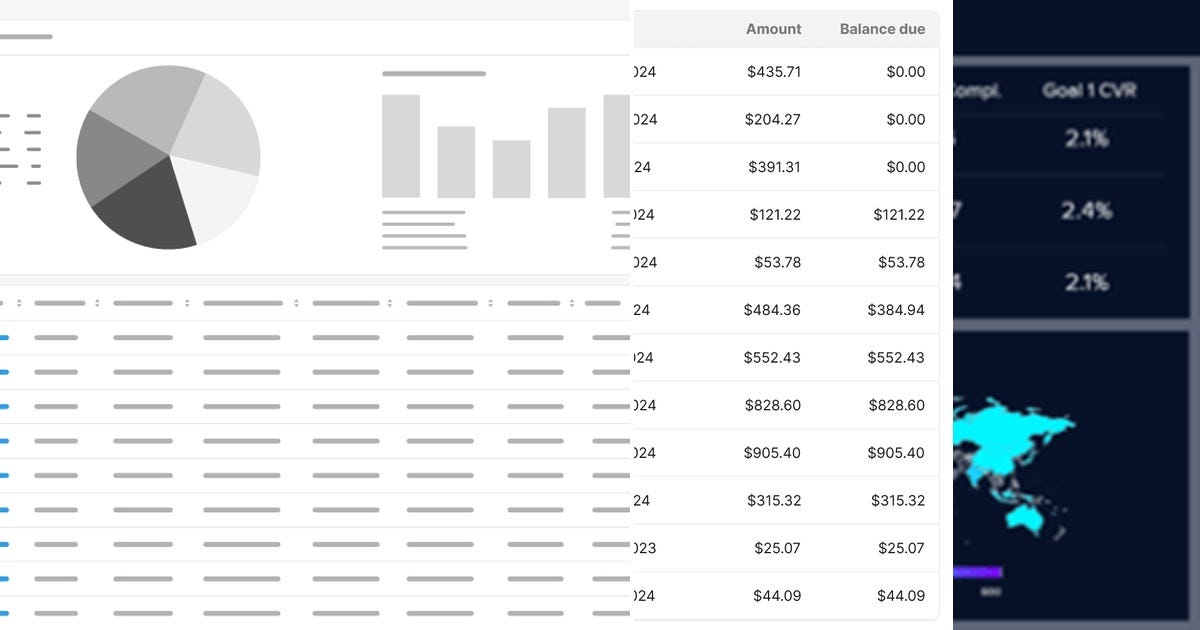Expand the sort chevron on the sixth column

tap(491, 301)
